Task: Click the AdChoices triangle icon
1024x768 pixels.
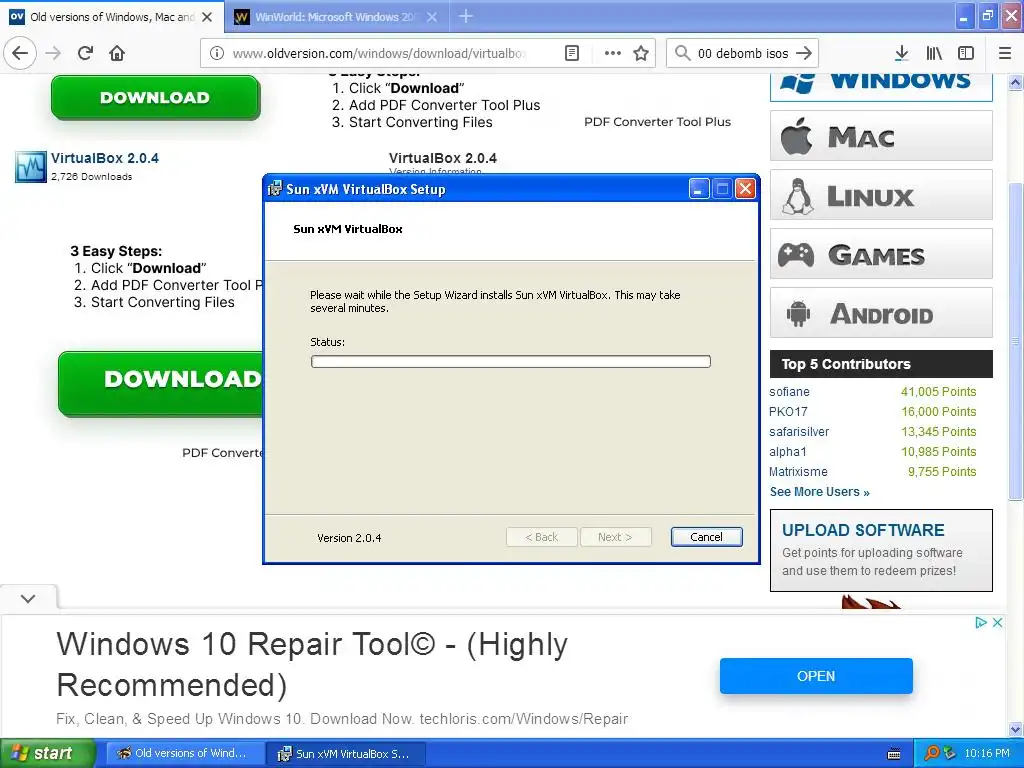Action: coord(981,622)
